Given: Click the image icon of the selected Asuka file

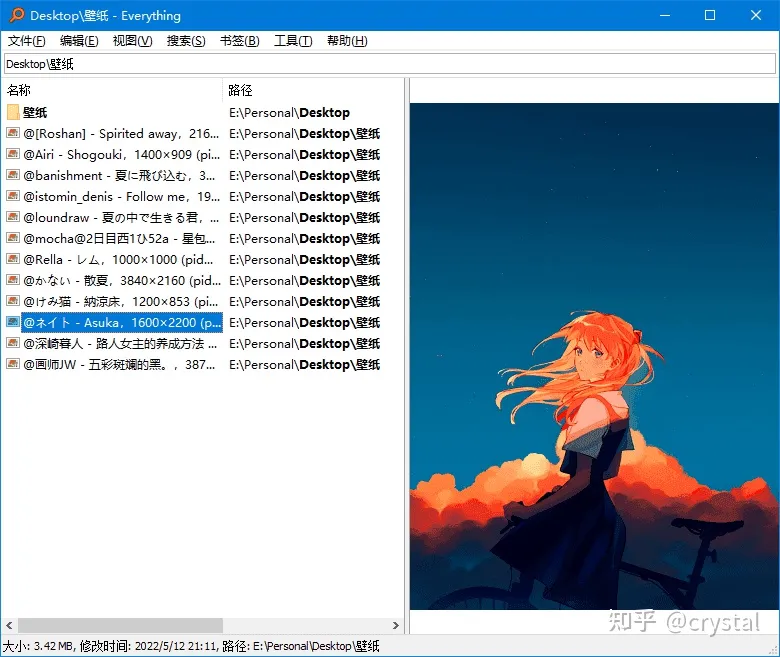Looking at the screenshot, I should [x=13, y=322].
